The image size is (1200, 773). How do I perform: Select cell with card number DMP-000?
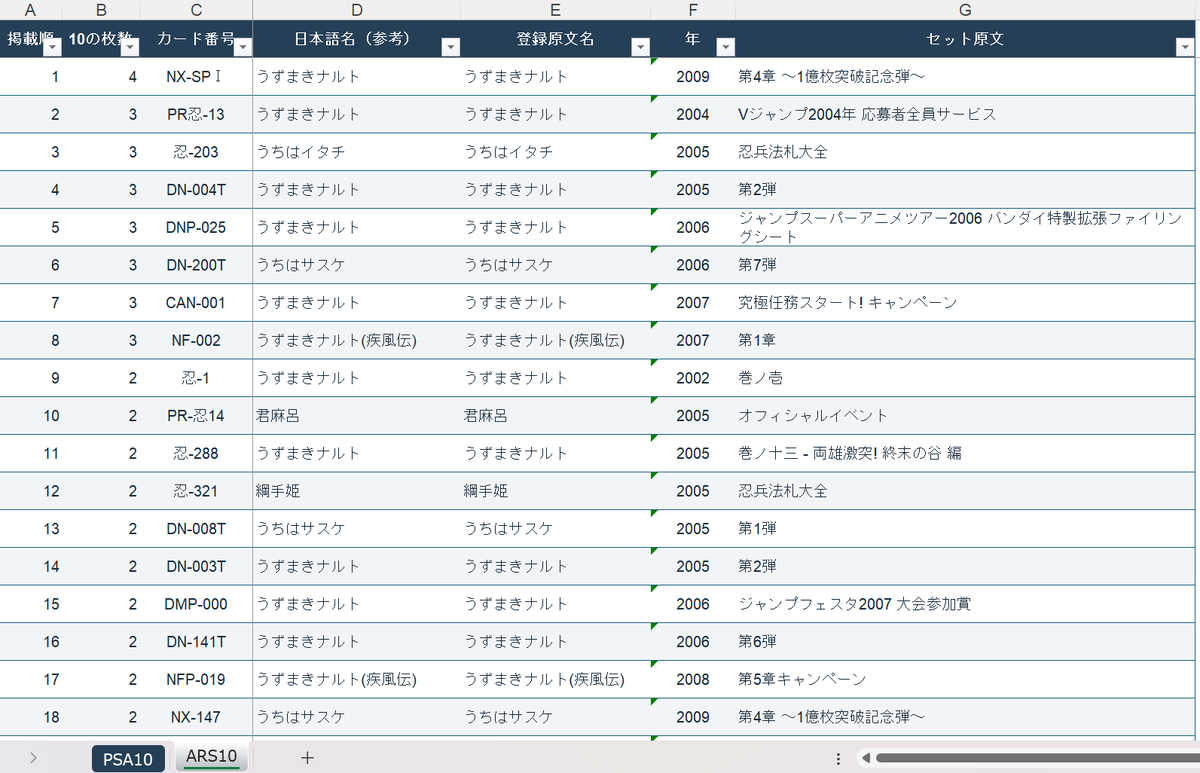[196, 604]
